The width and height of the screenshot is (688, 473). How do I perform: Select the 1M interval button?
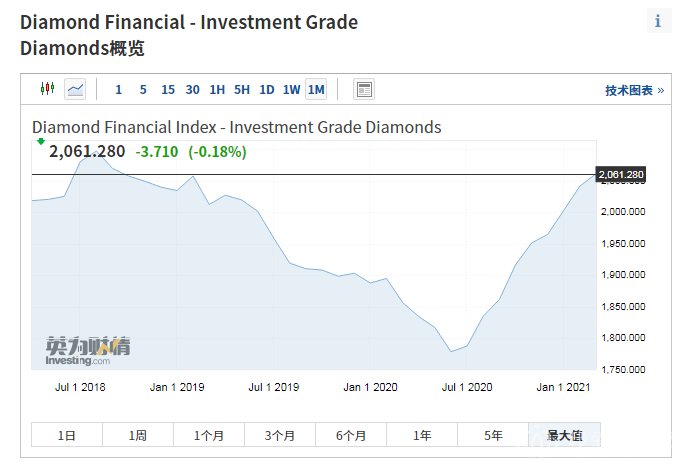[316, 90]
